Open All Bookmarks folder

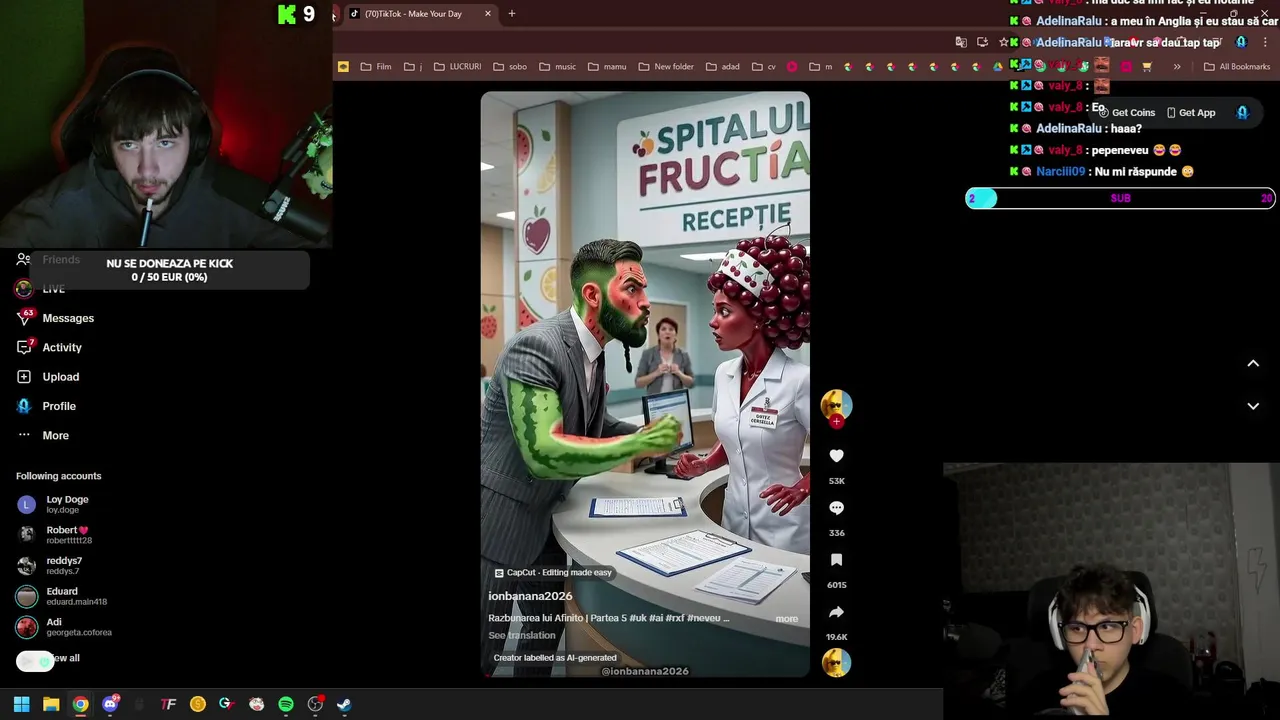tap(1237, 67)
